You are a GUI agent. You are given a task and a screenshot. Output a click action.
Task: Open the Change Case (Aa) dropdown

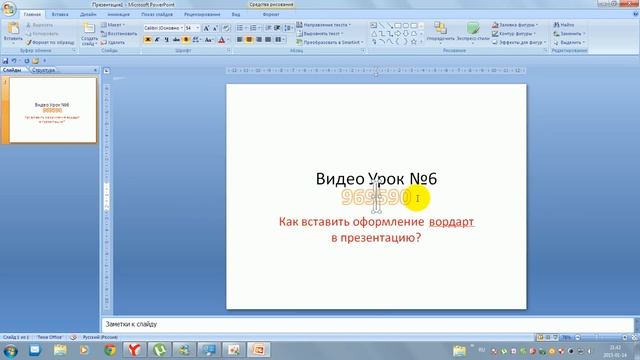pos(209,40)
